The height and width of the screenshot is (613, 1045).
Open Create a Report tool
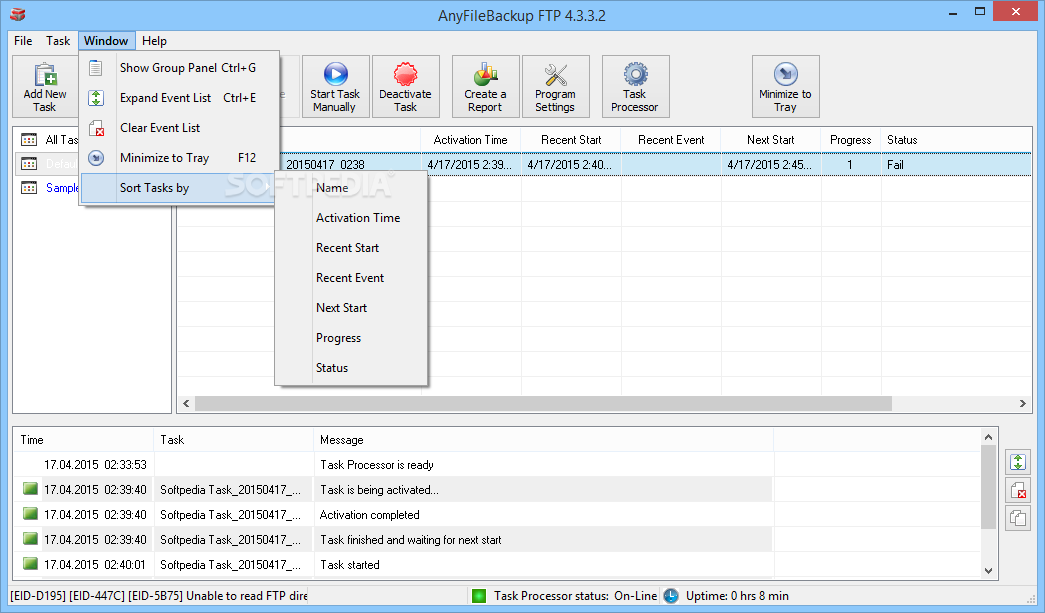click(x=485, y=87)
